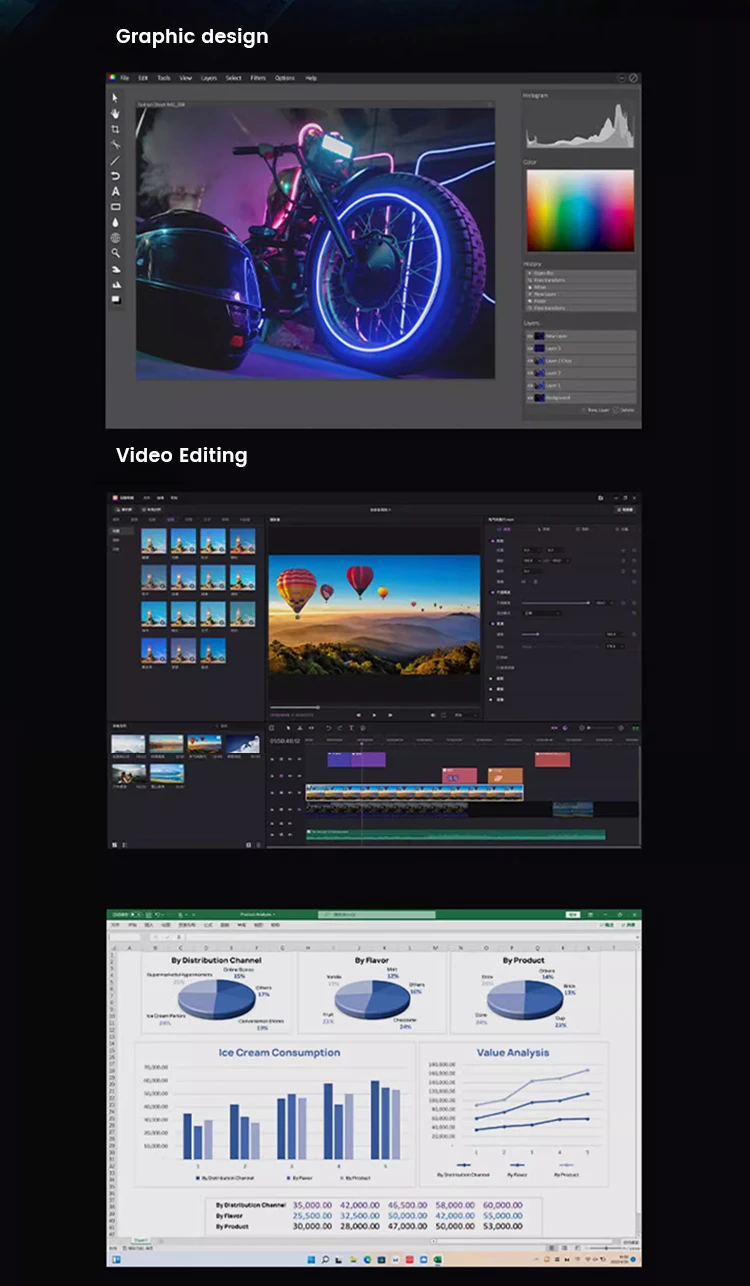Image resolution: width=750 pixels, height=1286 pixels.
Task: Open the Options menu in graphic editor
Action: click(285, 78)
